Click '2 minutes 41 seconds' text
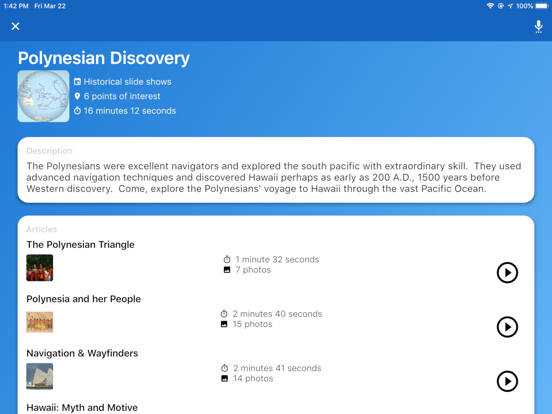Image resolution: width=552 pixels, height=414 pixels. coord(277,368)
